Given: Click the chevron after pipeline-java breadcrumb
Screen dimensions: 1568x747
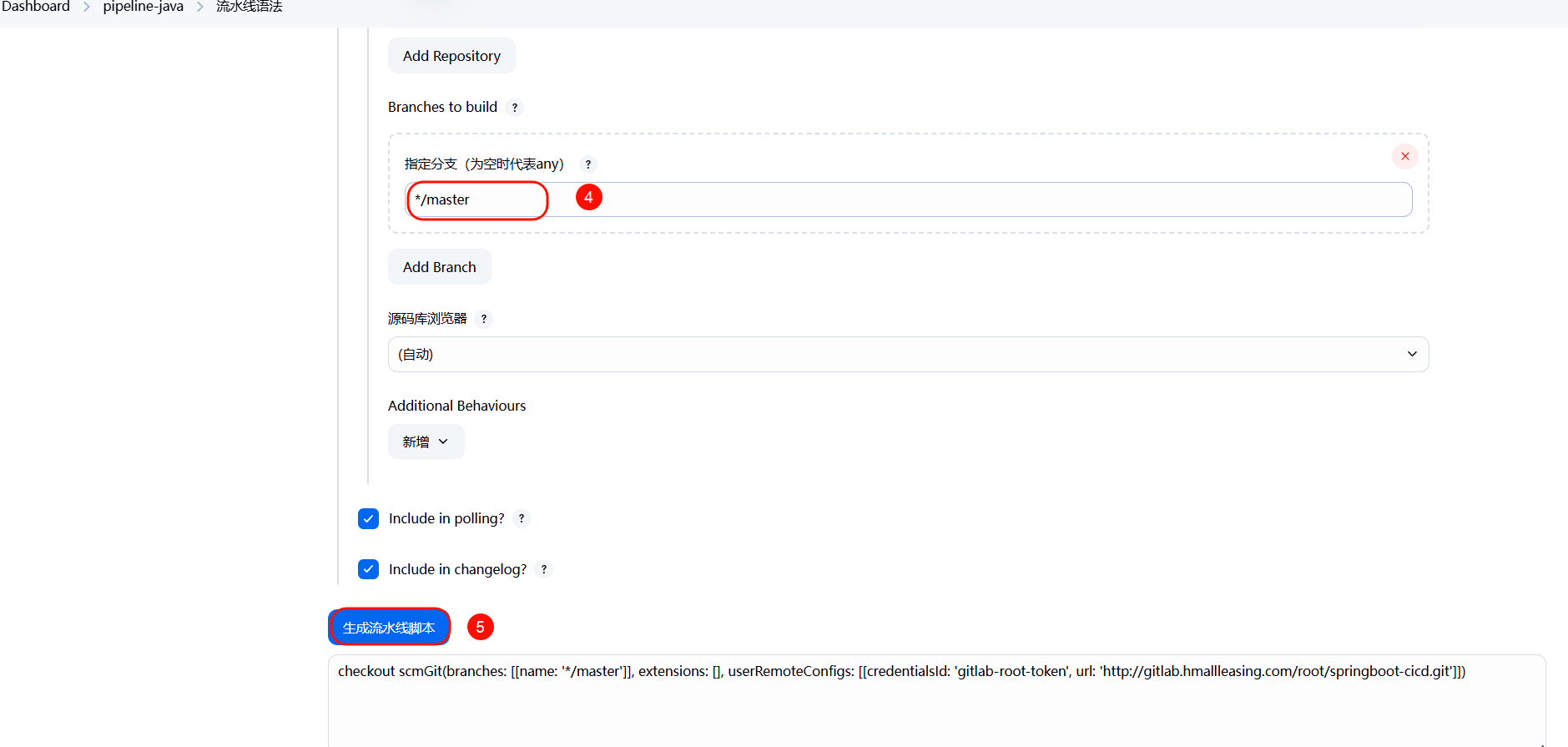Looking at the screenshot, I should [200, 7].
